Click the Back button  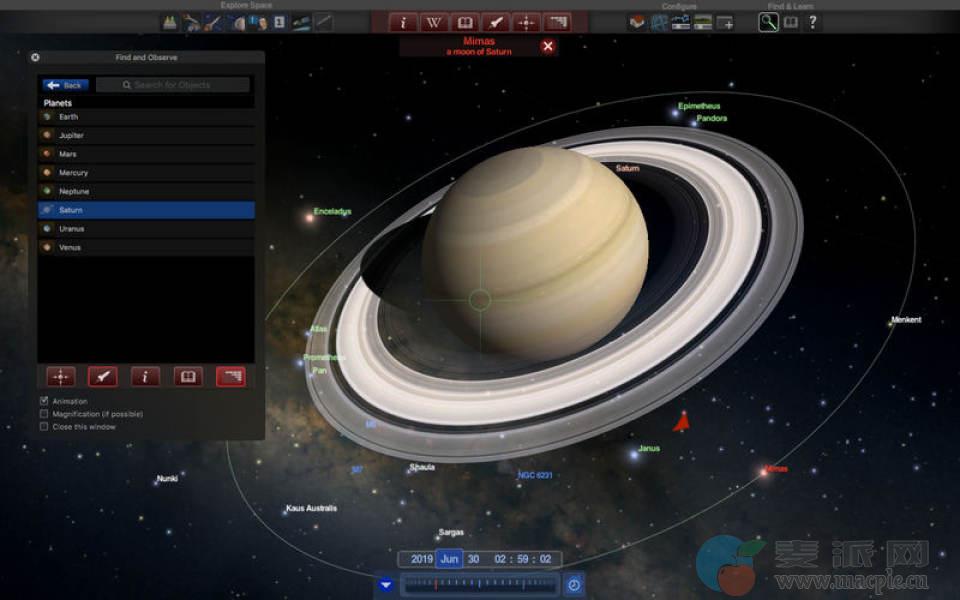pos(66,85)
